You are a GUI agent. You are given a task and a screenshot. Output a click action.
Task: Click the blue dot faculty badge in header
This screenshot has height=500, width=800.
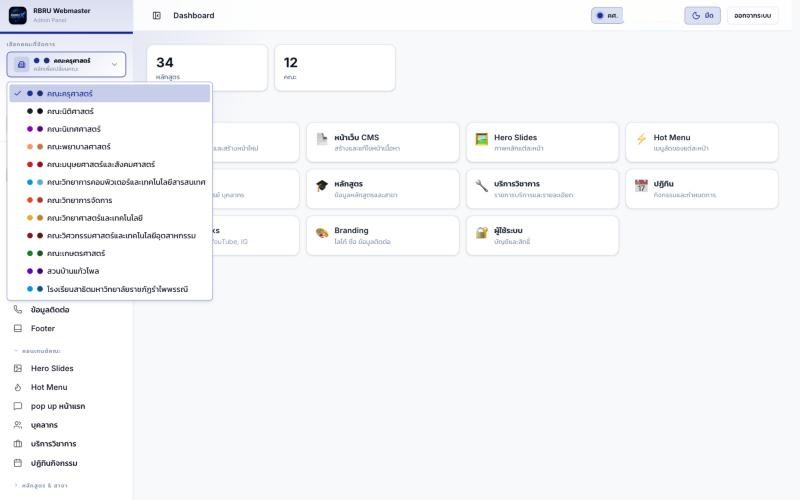pyautogui.click(x=607, y=16)
